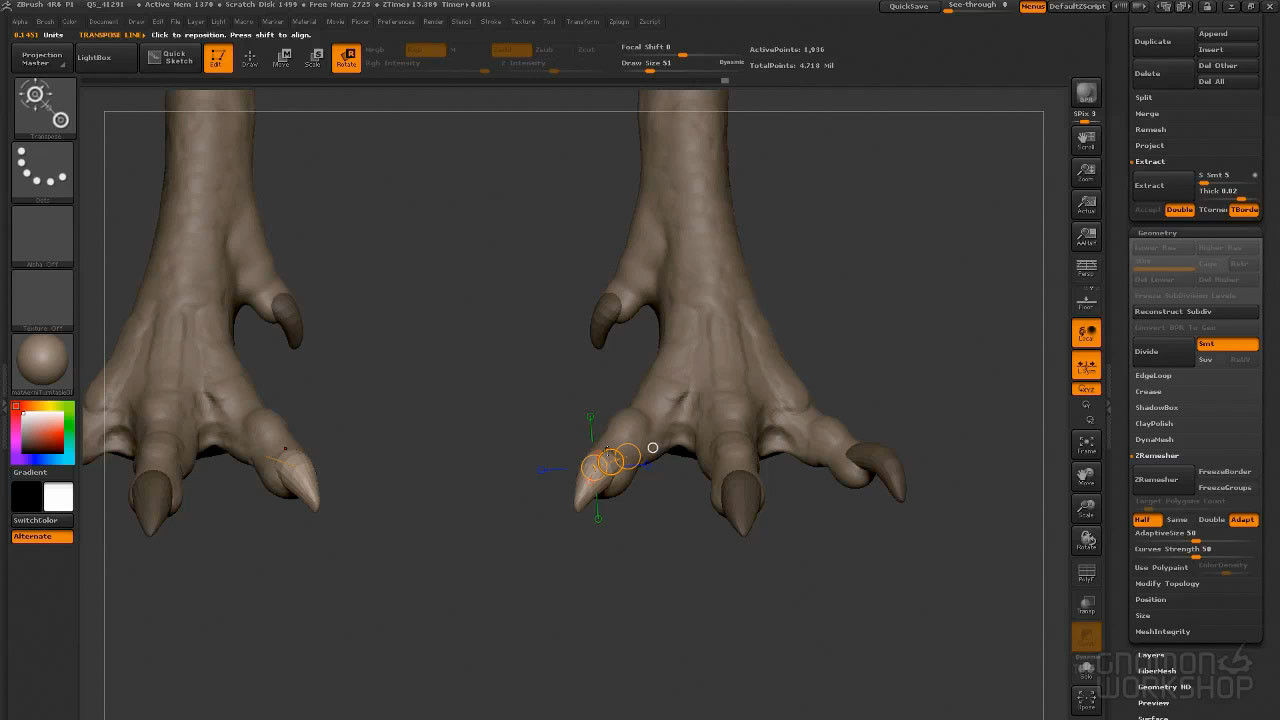The height and width of the screenshot is (720, 1280).
Task: Open Quick Sketch
Action: coord(169,58)
